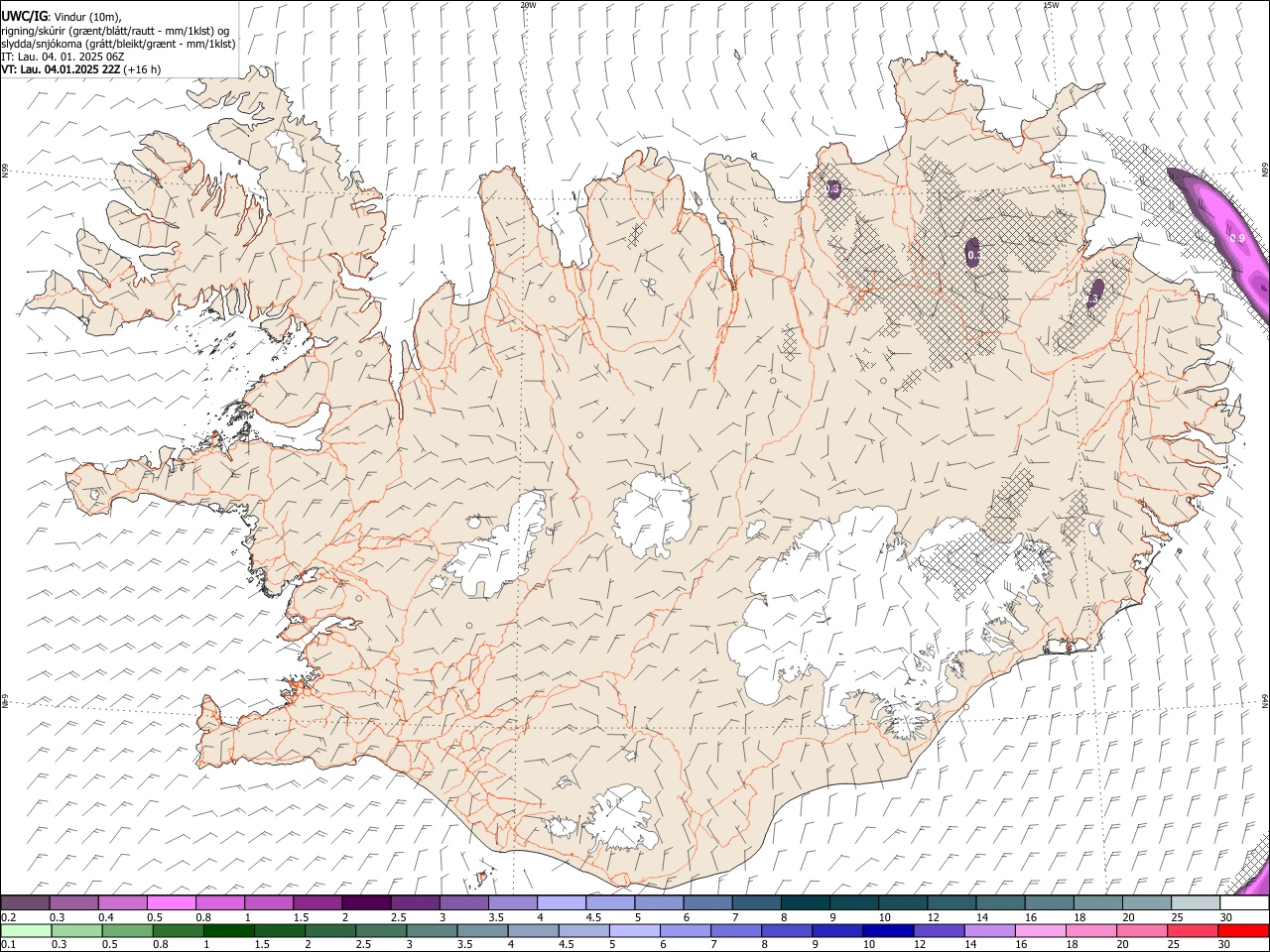Click the violet swatch labeled 14 in lower legend row
Screen dimensions: 1270x952
coord(989,930)
